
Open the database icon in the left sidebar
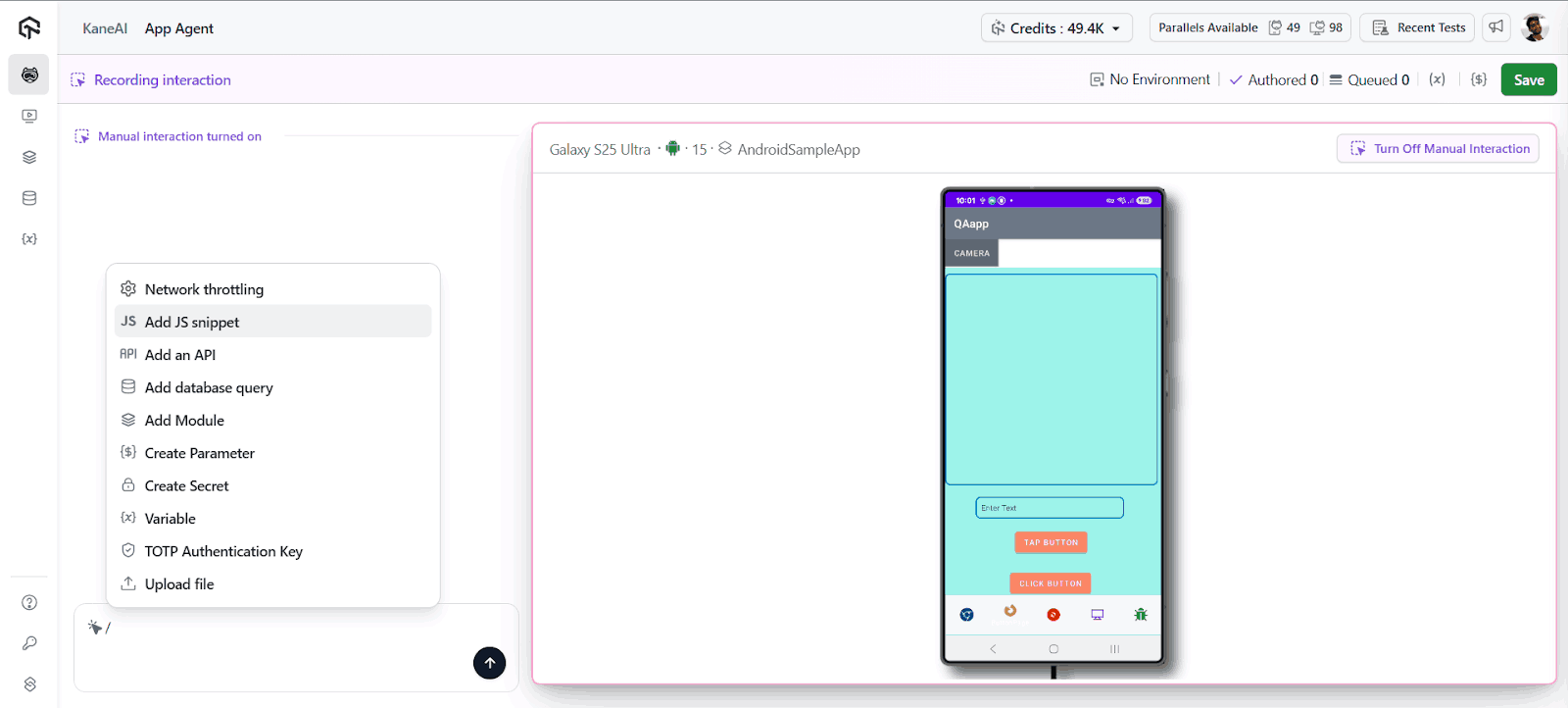coord(29,198)
